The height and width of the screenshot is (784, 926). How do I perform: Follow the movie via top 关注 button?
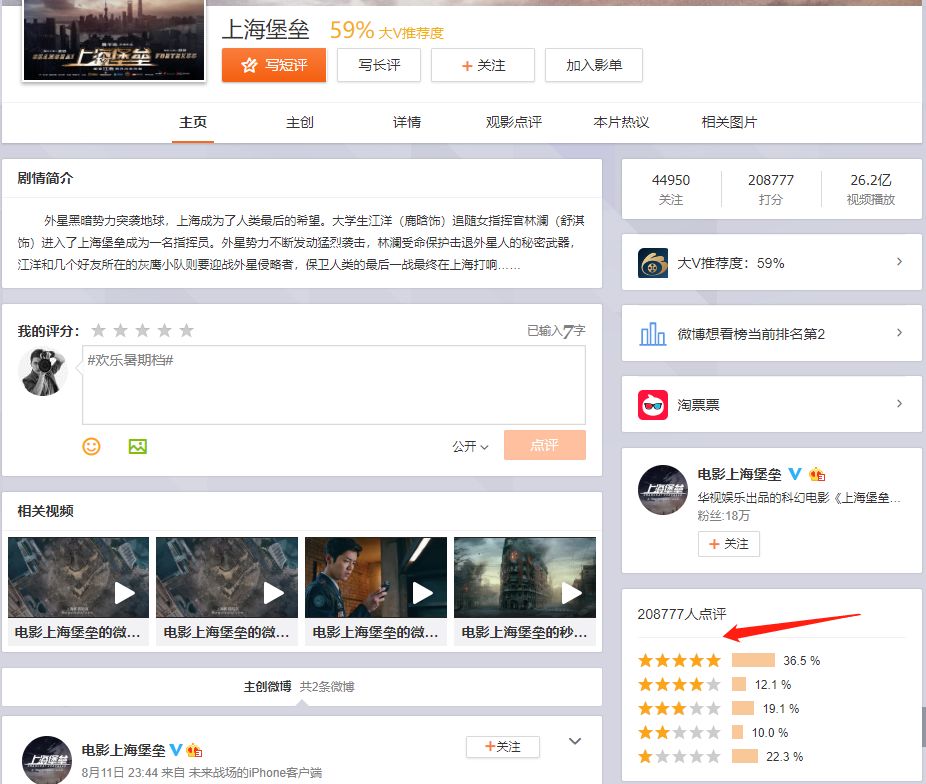[x=482, y=65]
